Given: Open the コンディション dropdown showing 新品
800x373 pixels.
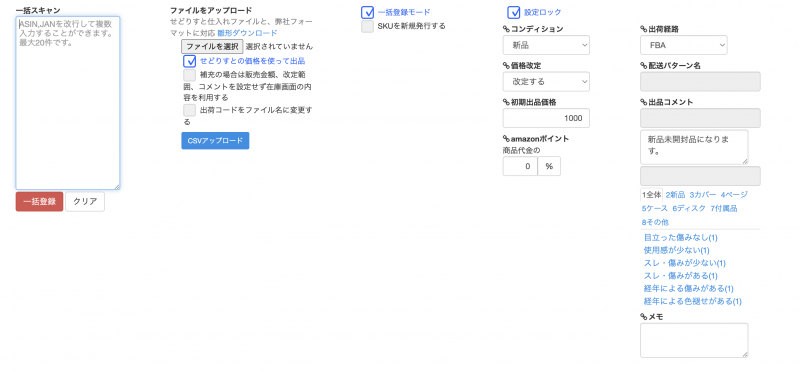Looking at the screenshot, I should coord(546,45).
